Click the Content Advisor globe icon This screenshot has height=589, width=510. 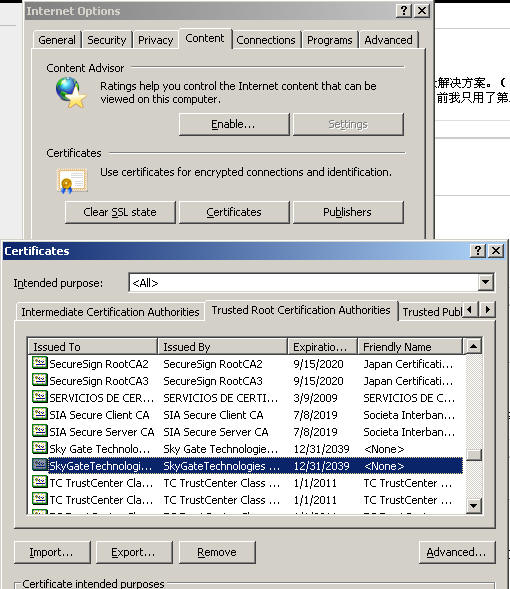[71, 92]
